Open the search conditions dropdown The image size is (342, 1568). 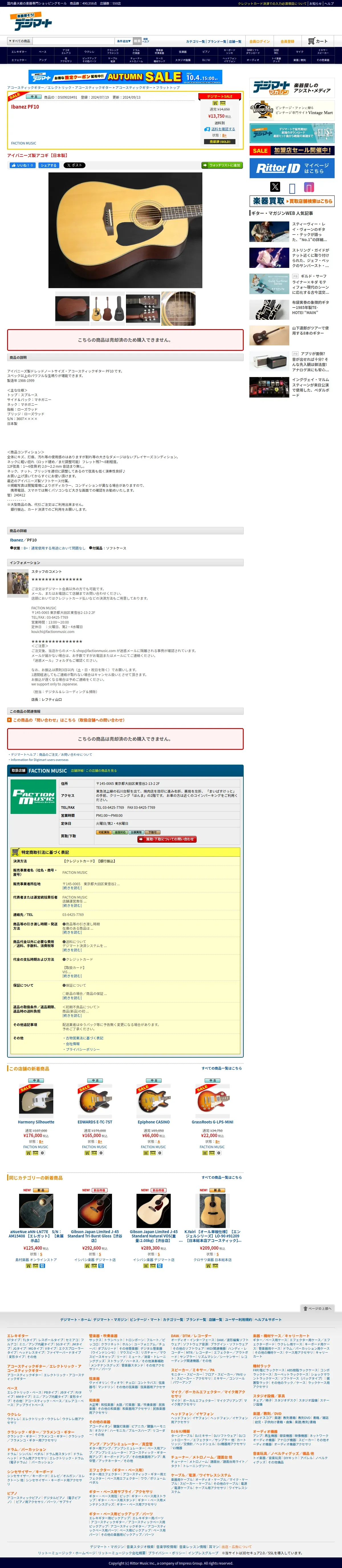coord(124,41)
